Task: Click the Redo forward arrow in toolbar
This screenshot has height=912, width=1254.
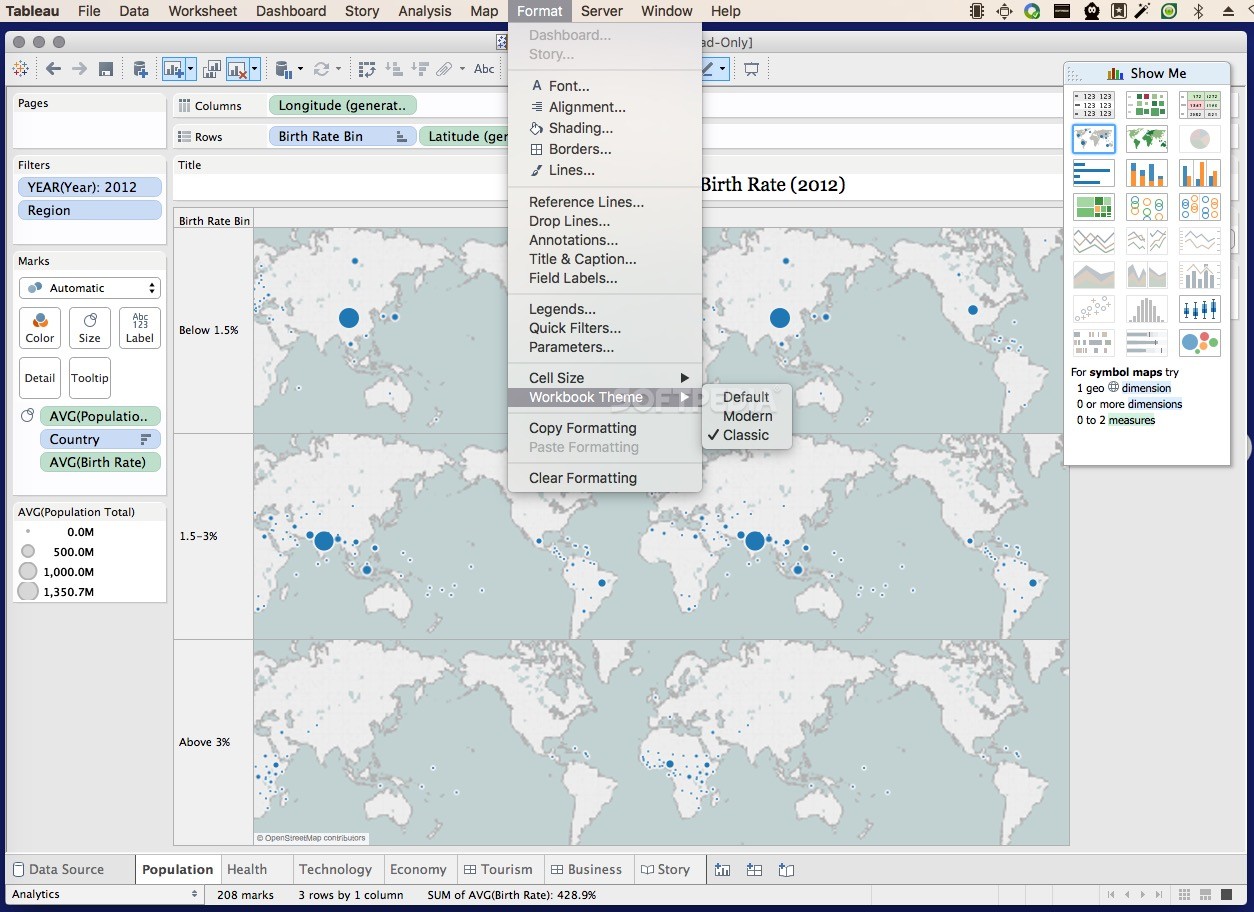Action: (x=80, y=69)
